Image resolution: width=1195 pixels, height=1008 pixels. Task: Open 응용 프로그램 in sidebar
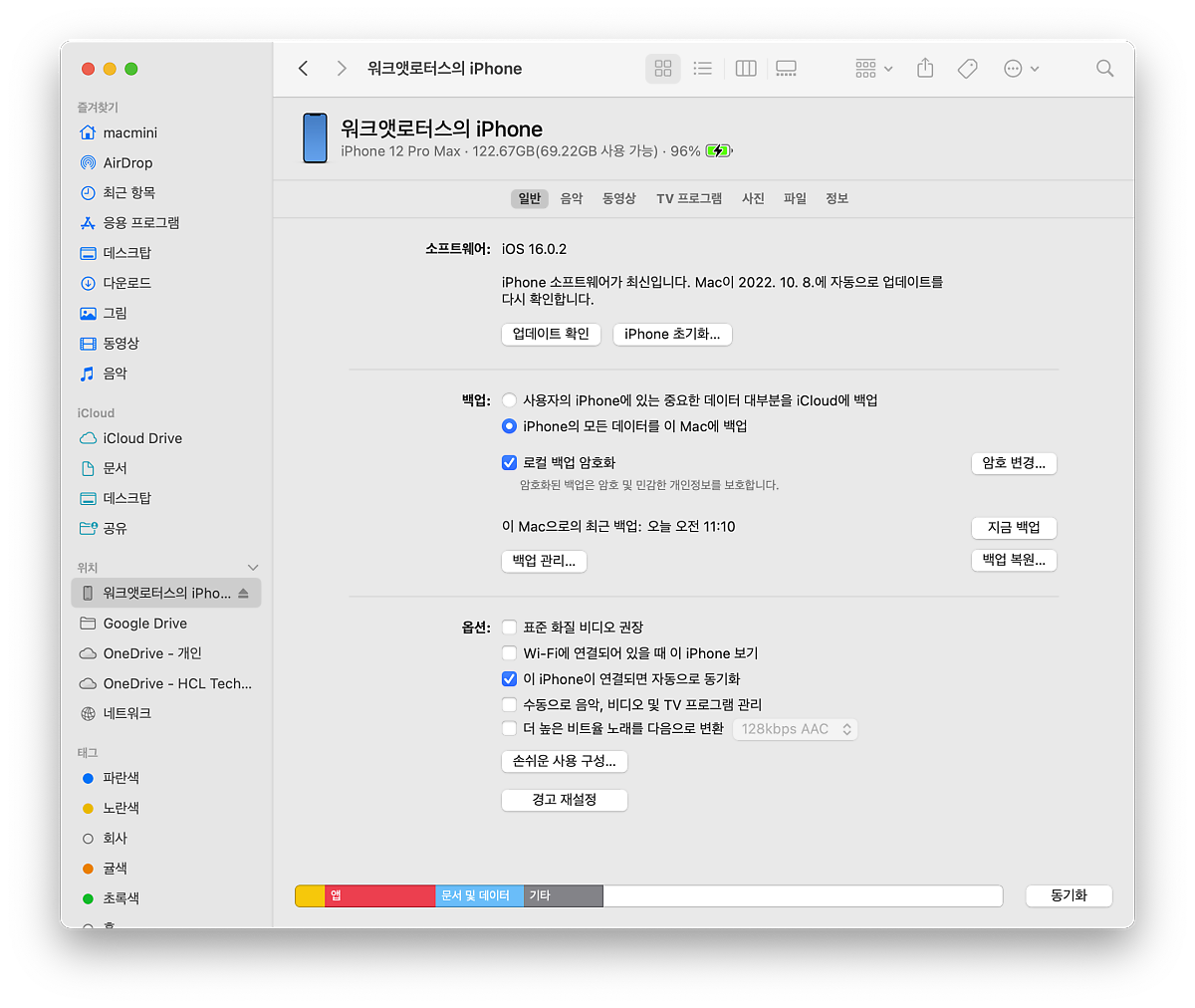click(140, 222)
